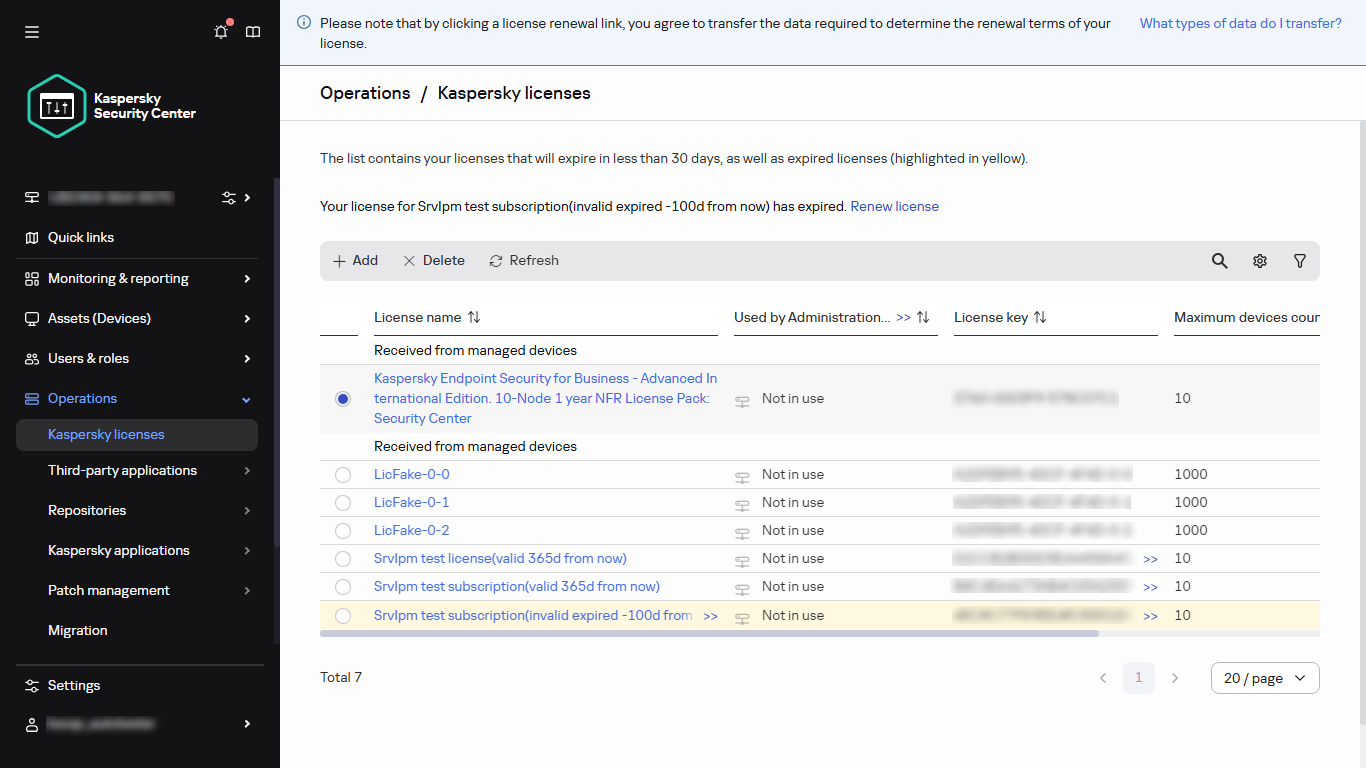Click the Renew license link
This screenshot has height=768, width=1366.
(894, 207)
